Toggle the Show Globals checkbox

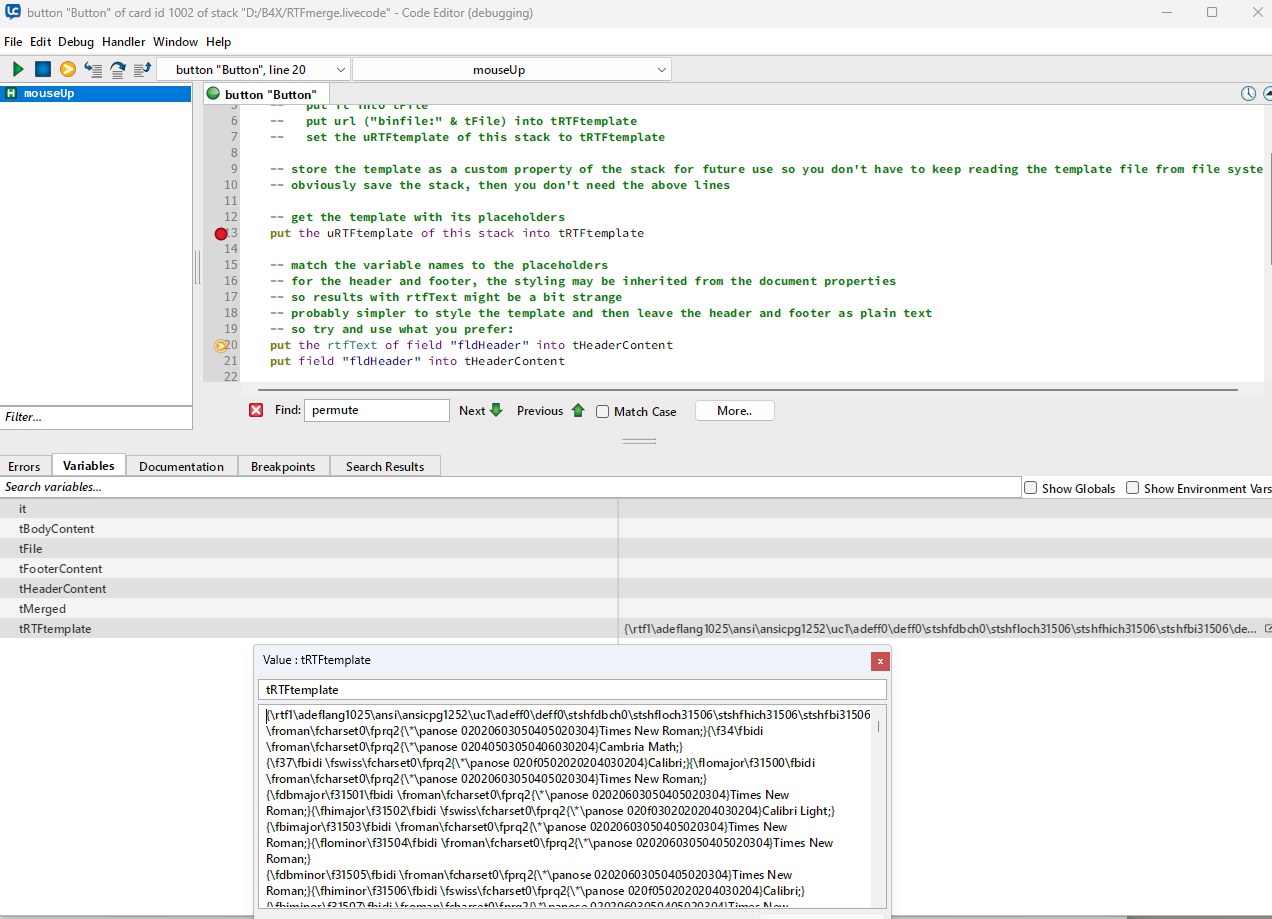(1031, 488)
